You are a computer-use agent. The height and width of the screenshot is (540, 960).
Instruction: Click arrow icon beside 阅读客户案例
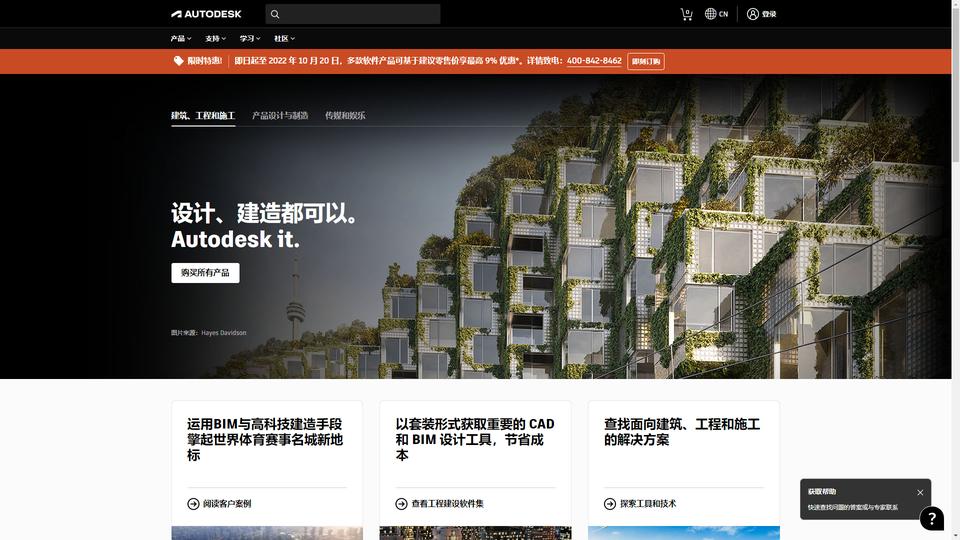pos(193,504)
